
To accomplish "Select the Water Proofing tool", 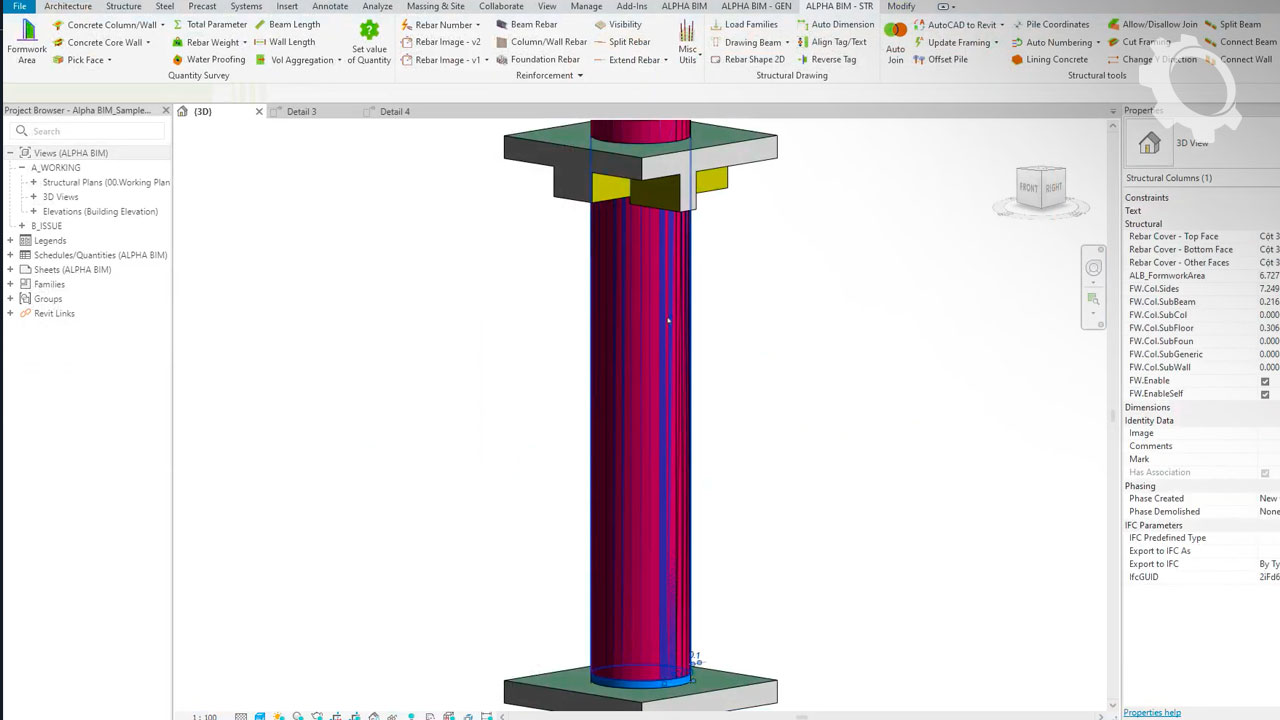I will (x=208, y=60).
